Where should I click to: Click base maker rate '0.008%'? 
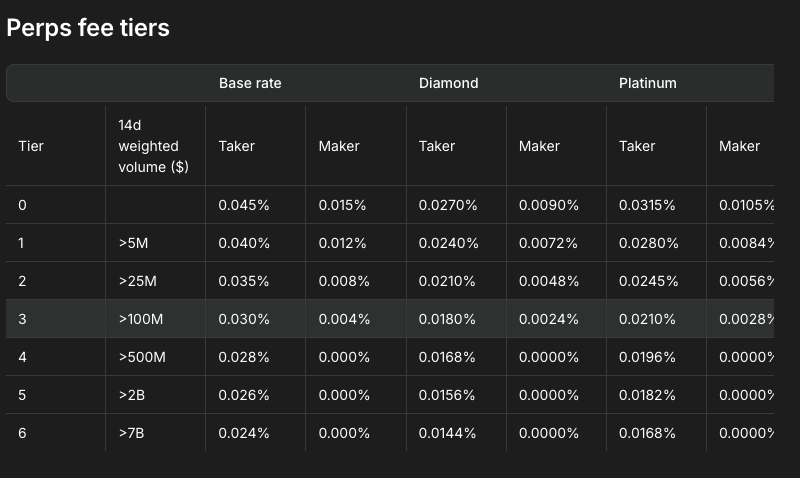[x=344, y=281]
